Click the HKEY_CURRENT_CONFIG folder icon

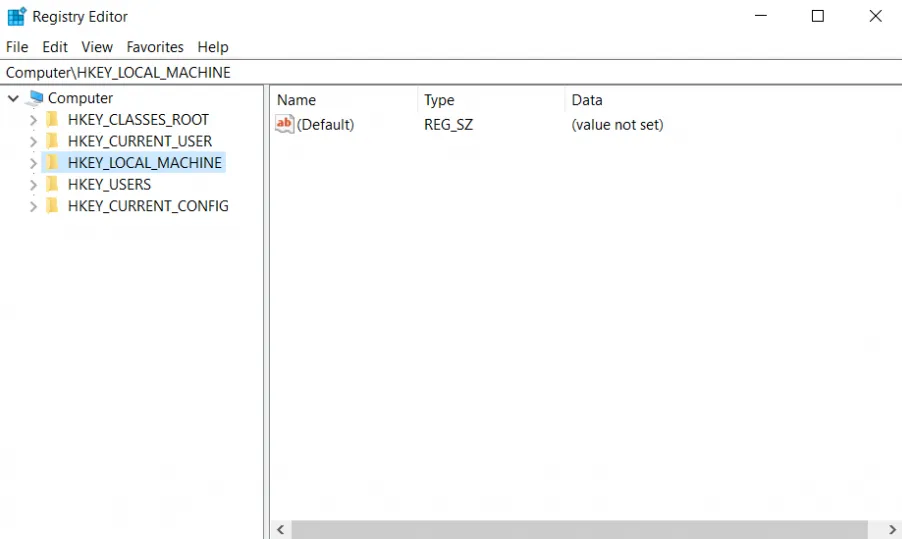52,205
